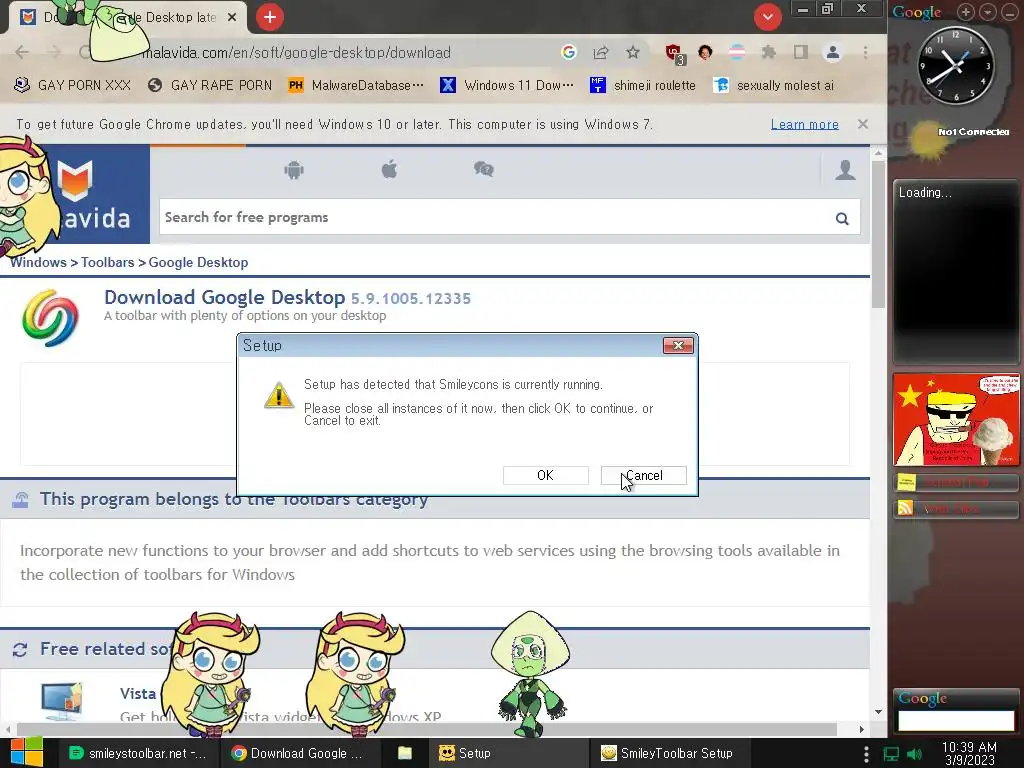Open the shimeji roulette bookmark
Image resolution: width=1024 pixels, height=768 pixels.
(643, 86)
